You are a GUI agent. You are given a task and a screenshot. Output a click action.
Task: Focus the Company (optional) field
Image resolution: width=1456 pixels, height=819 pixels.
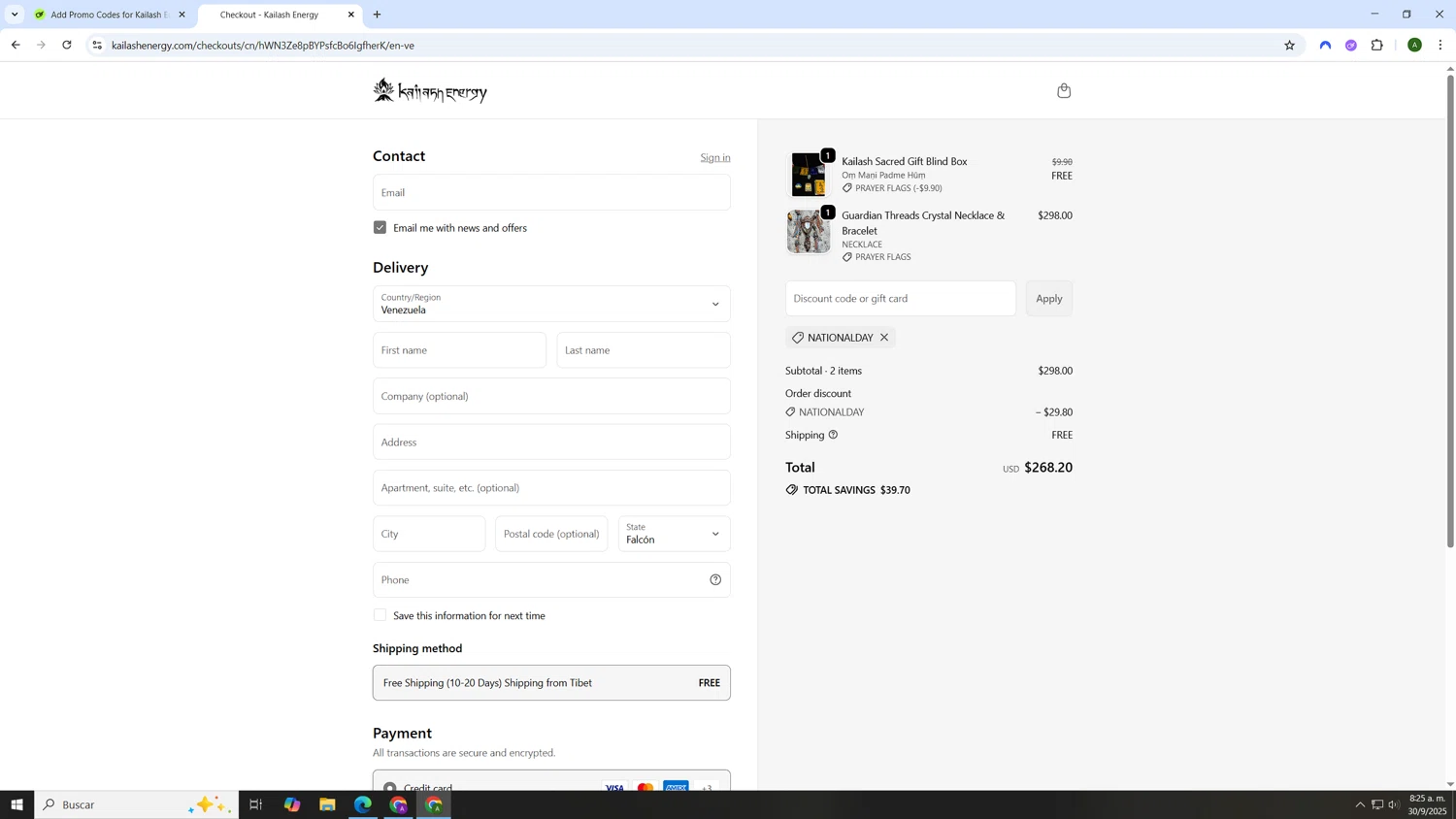551,396
